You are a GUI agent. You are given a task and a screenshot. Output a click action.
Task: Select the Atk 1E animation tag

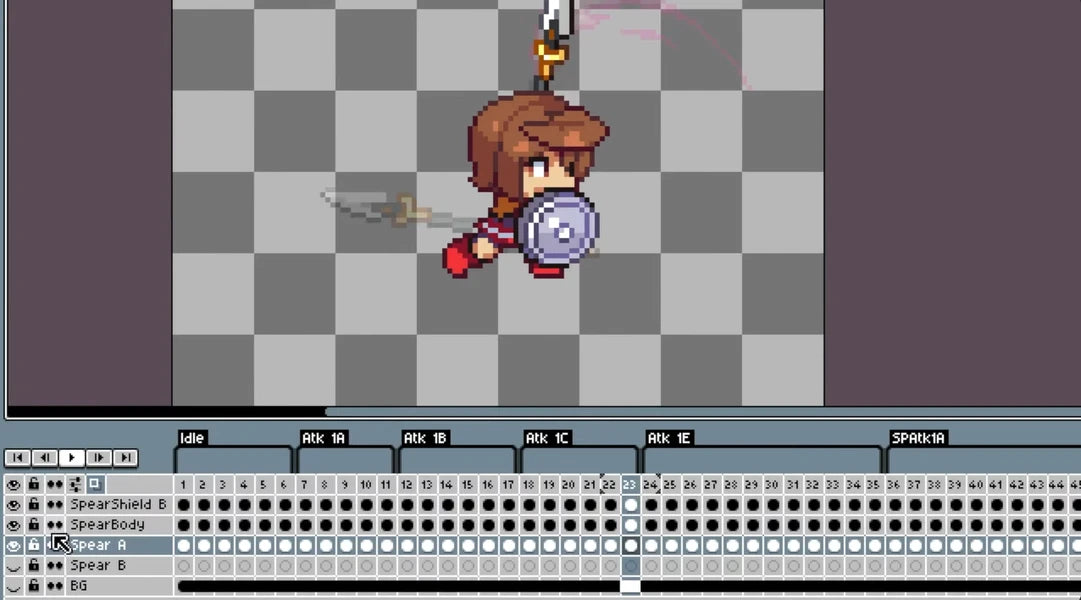pos(669,438)
